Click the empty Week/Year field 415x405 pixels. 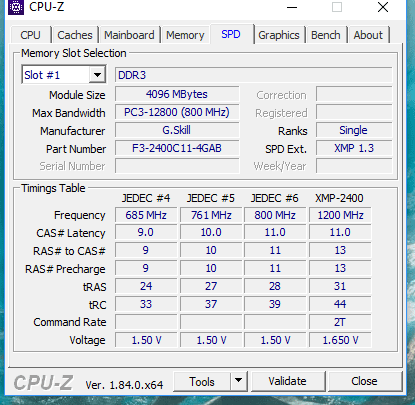click(x=354, y=166)
